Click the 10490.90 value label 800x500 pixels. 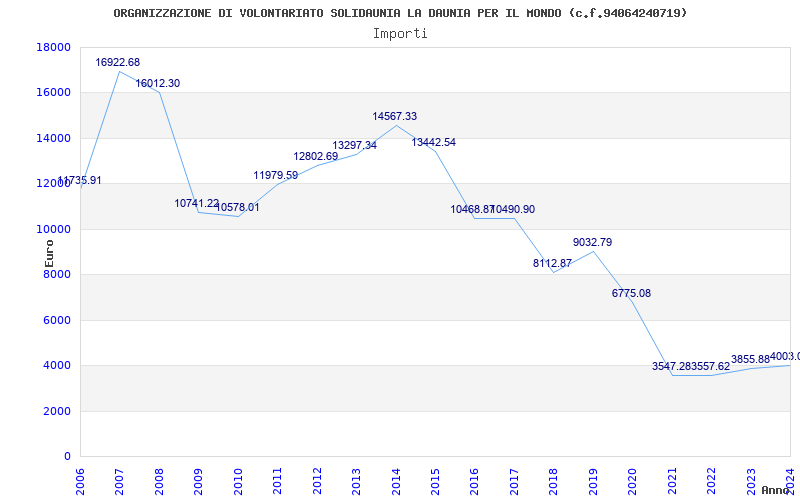[x=513, y=210]
